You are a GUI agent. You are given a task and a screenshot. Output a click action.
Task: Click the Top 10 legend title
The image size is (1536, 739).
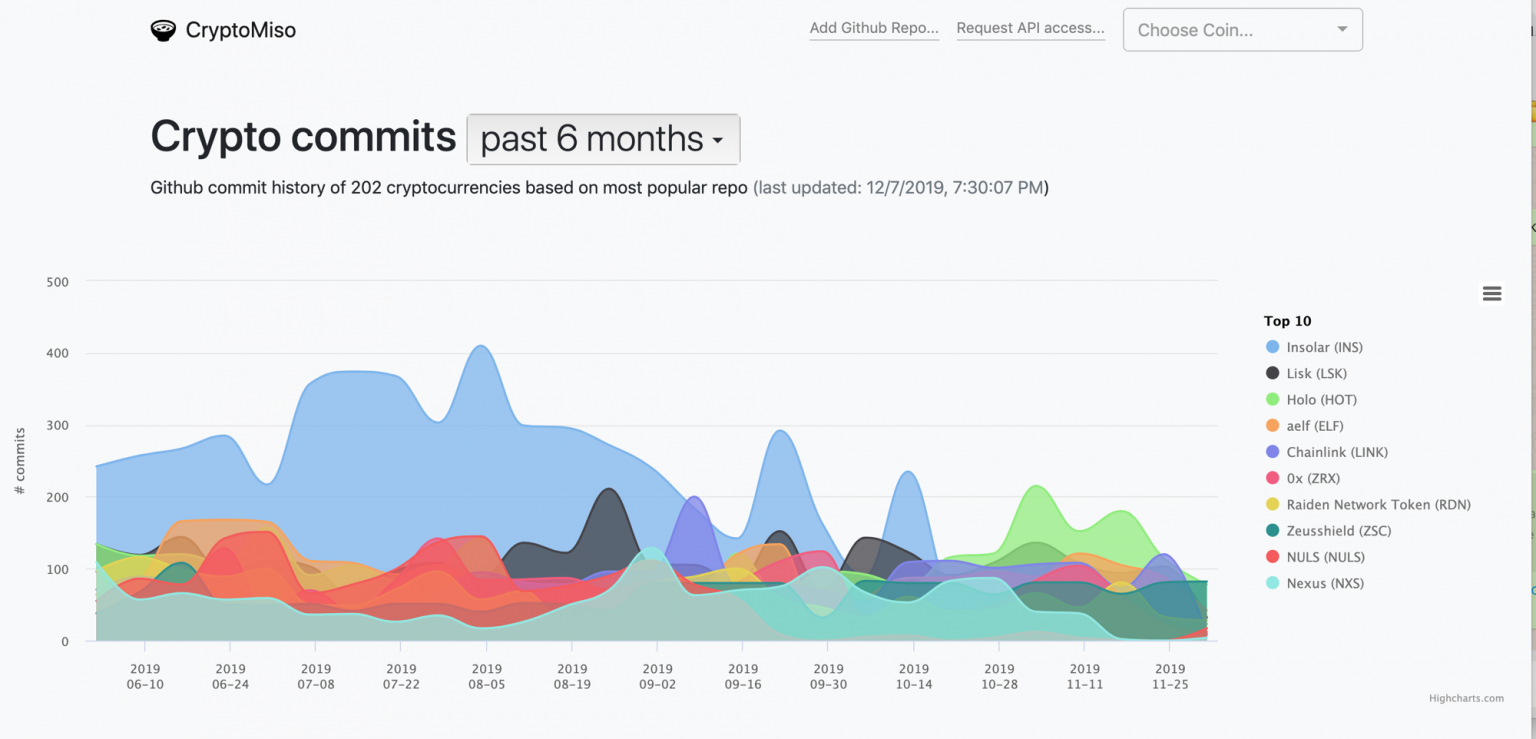tap(1287, 321)
